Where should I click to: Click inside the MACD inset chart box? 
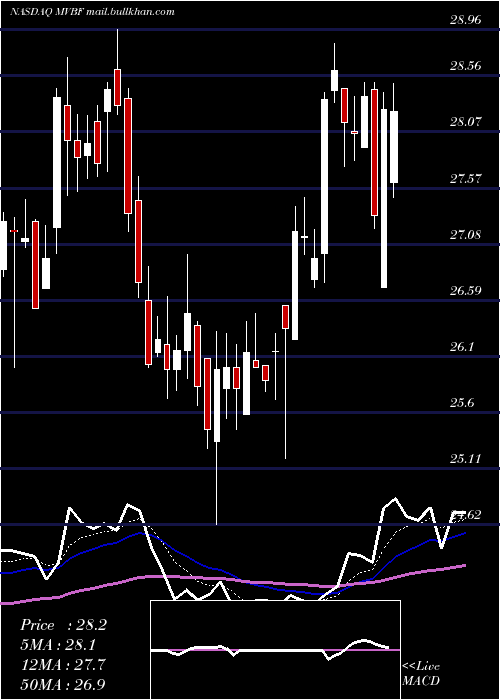point(275,650)
